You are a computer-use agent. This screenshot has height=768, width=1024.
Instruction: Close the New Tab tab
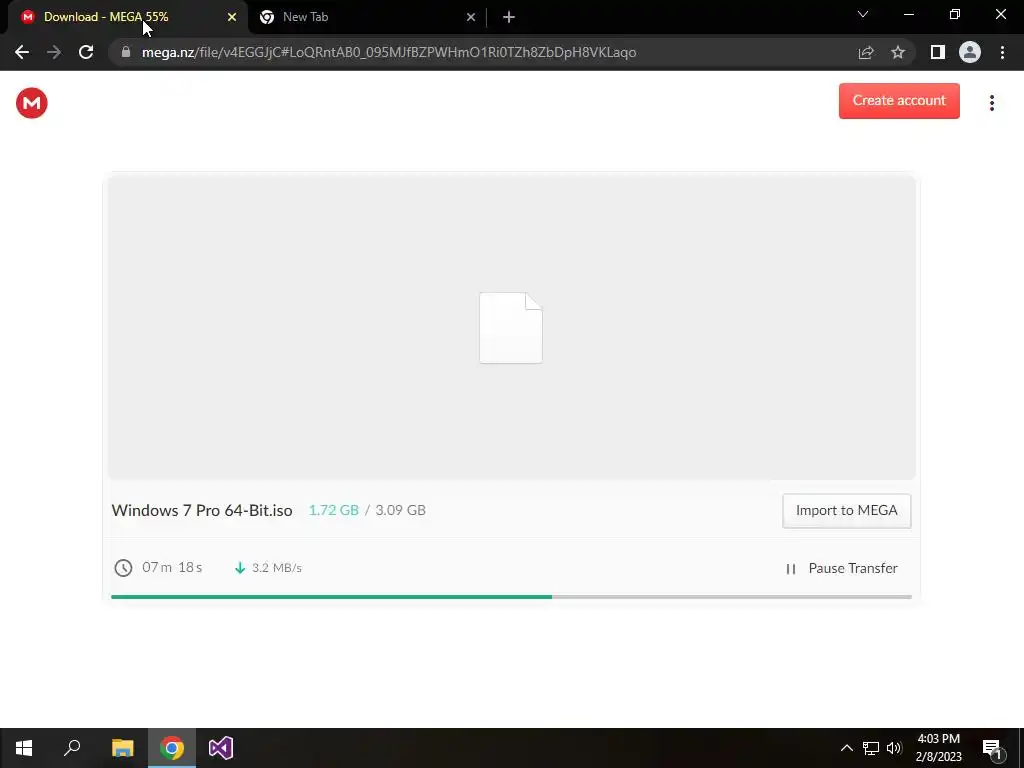471,17
